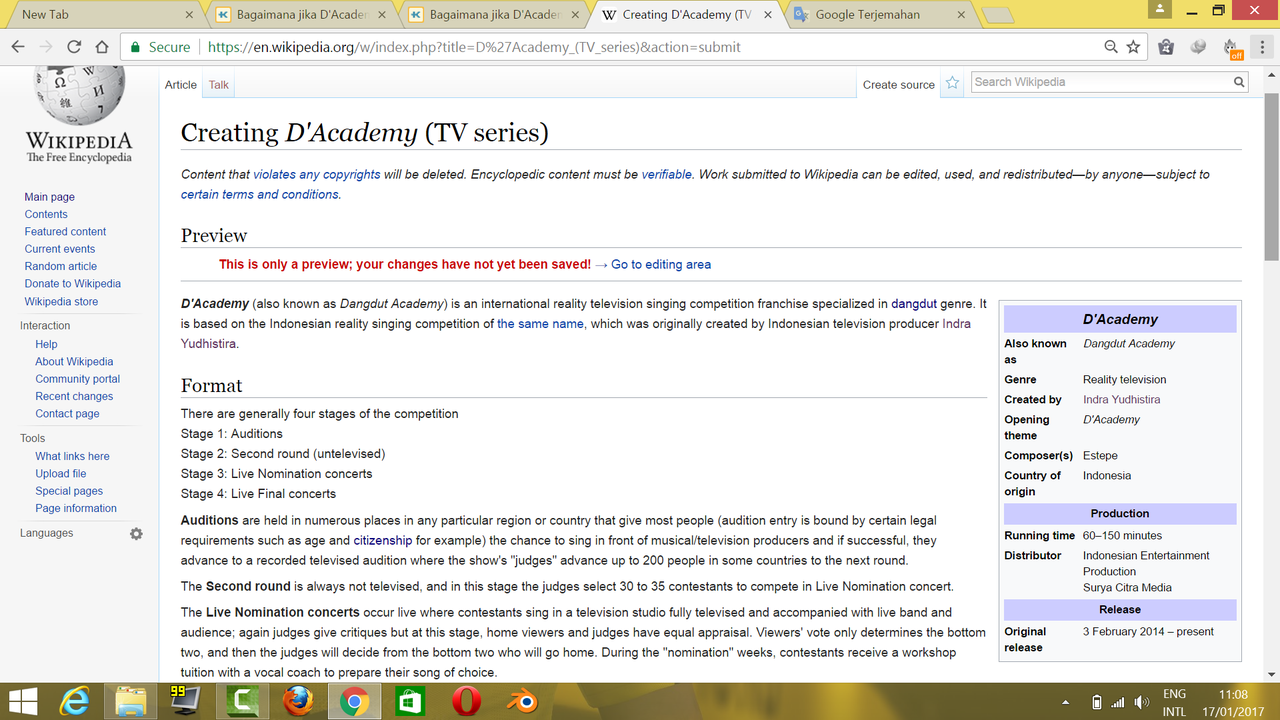Click the system tray volume icon
This screenshot has height=720, width=1280.
[1140, 702]
